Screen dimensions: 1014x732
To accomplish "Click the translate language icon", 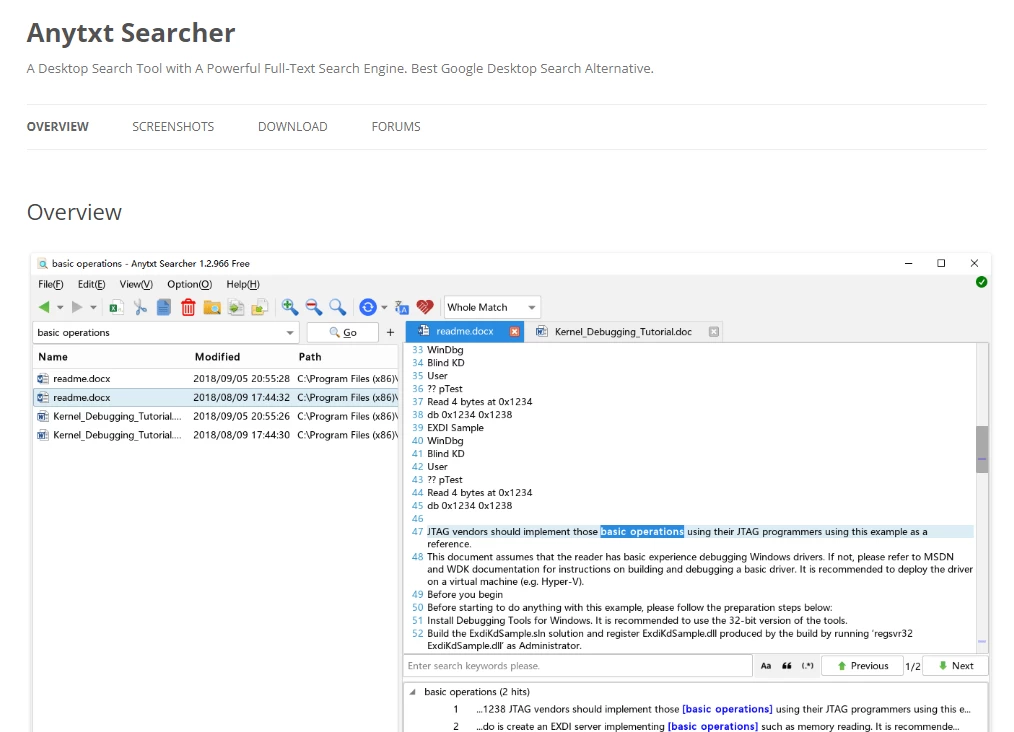I will pos(402,308).
